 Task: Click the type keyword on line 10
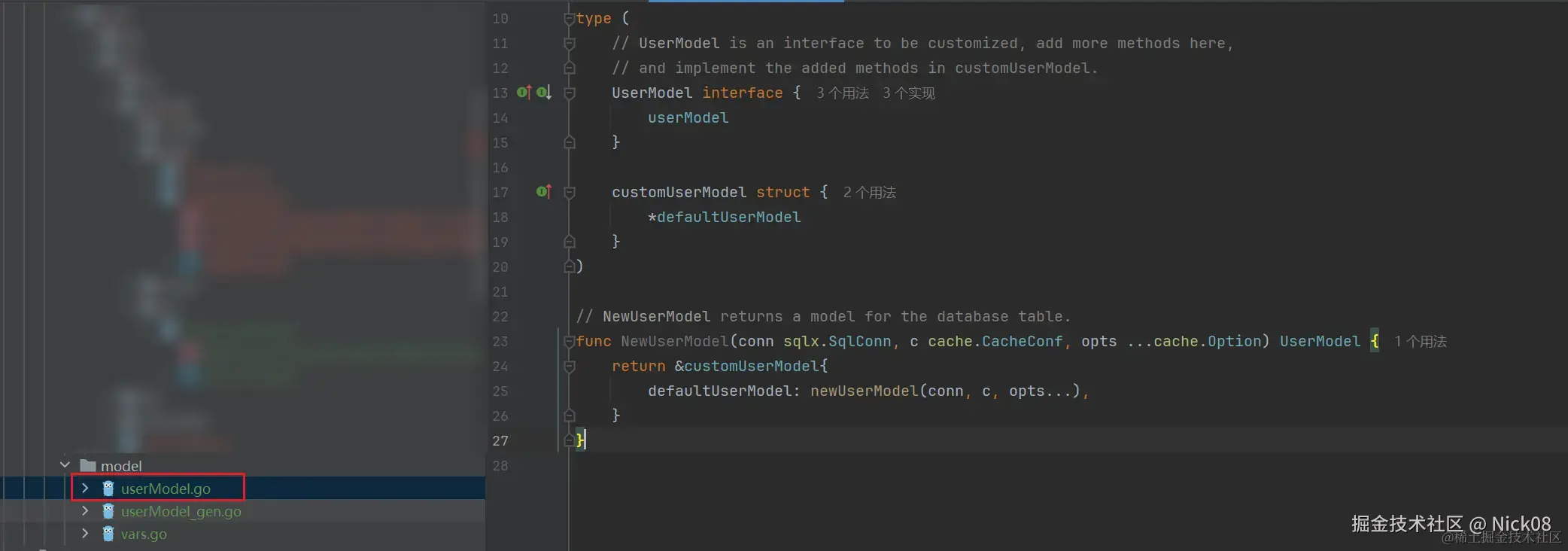pyautogui.click(x=594, y=18)
